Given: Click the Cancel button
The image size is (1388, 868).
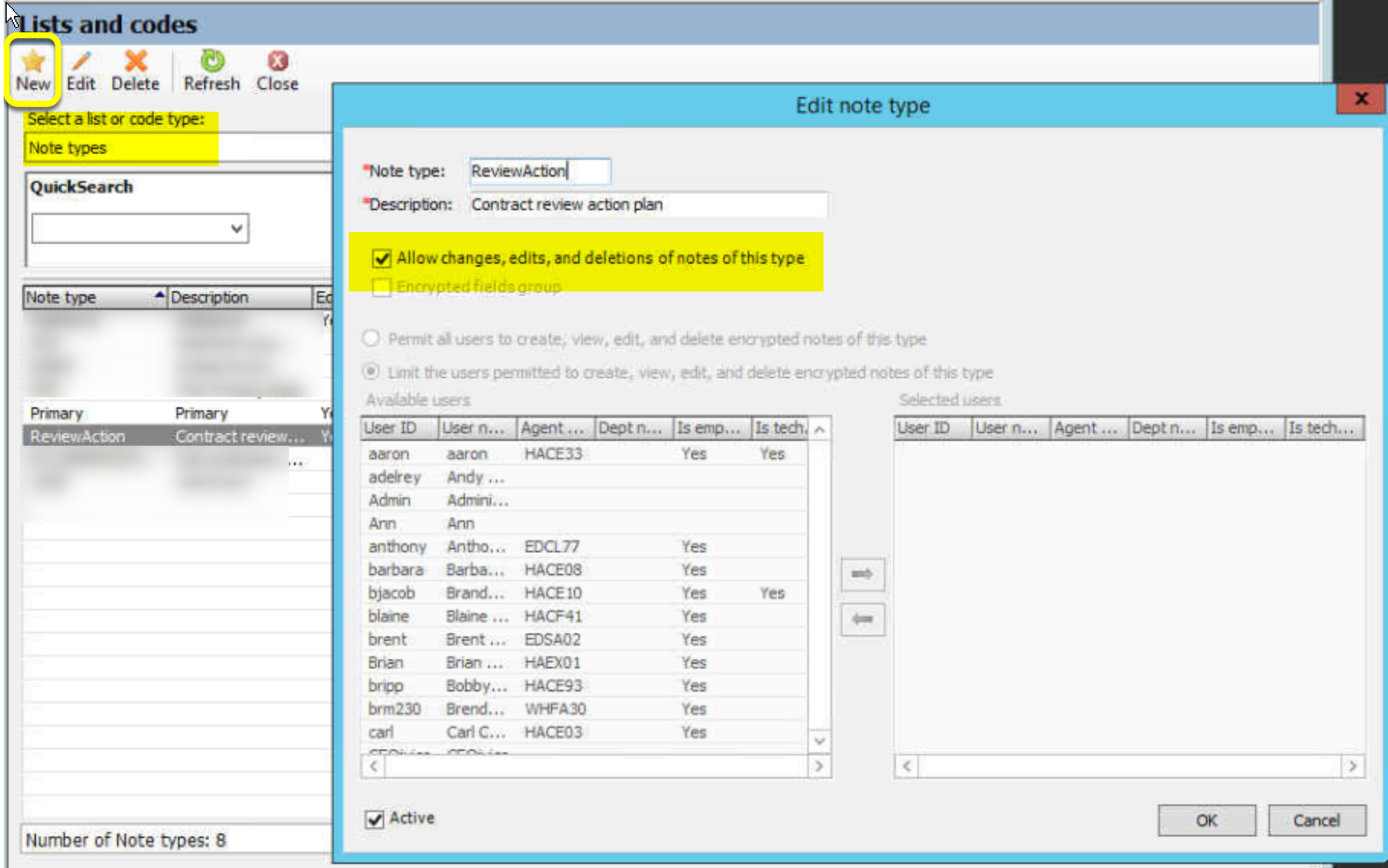Looking at the screenshot, I should pos(1317,820).
